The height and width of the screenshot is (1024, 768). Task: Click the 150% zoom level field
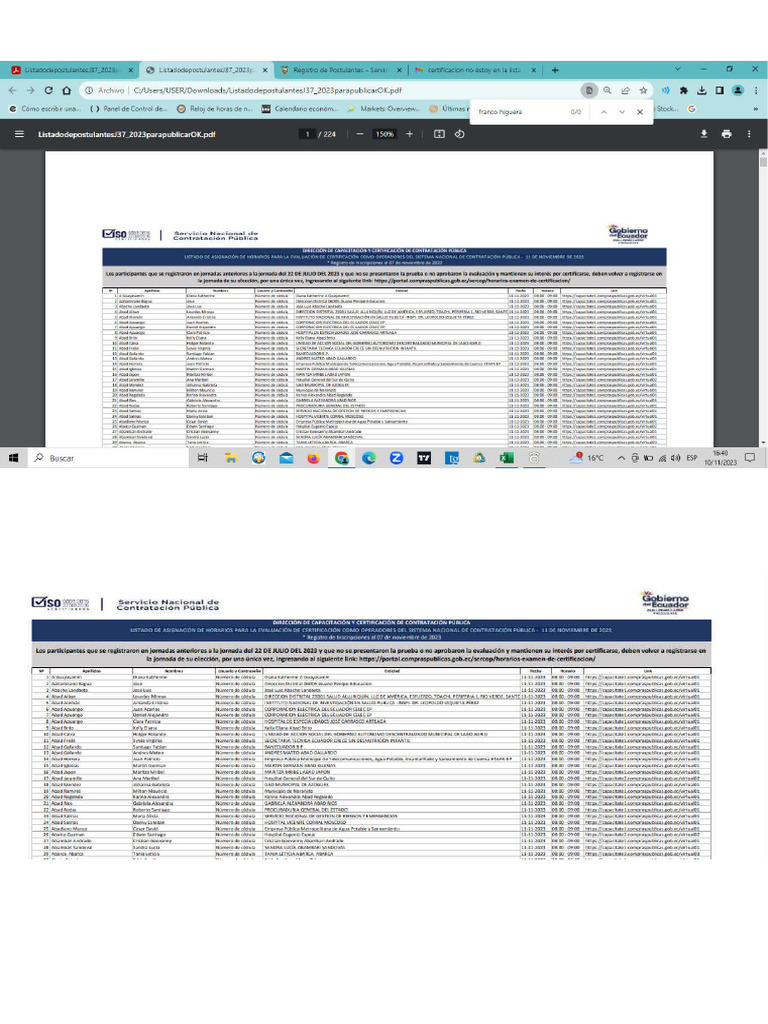click(x=384, y=134)
